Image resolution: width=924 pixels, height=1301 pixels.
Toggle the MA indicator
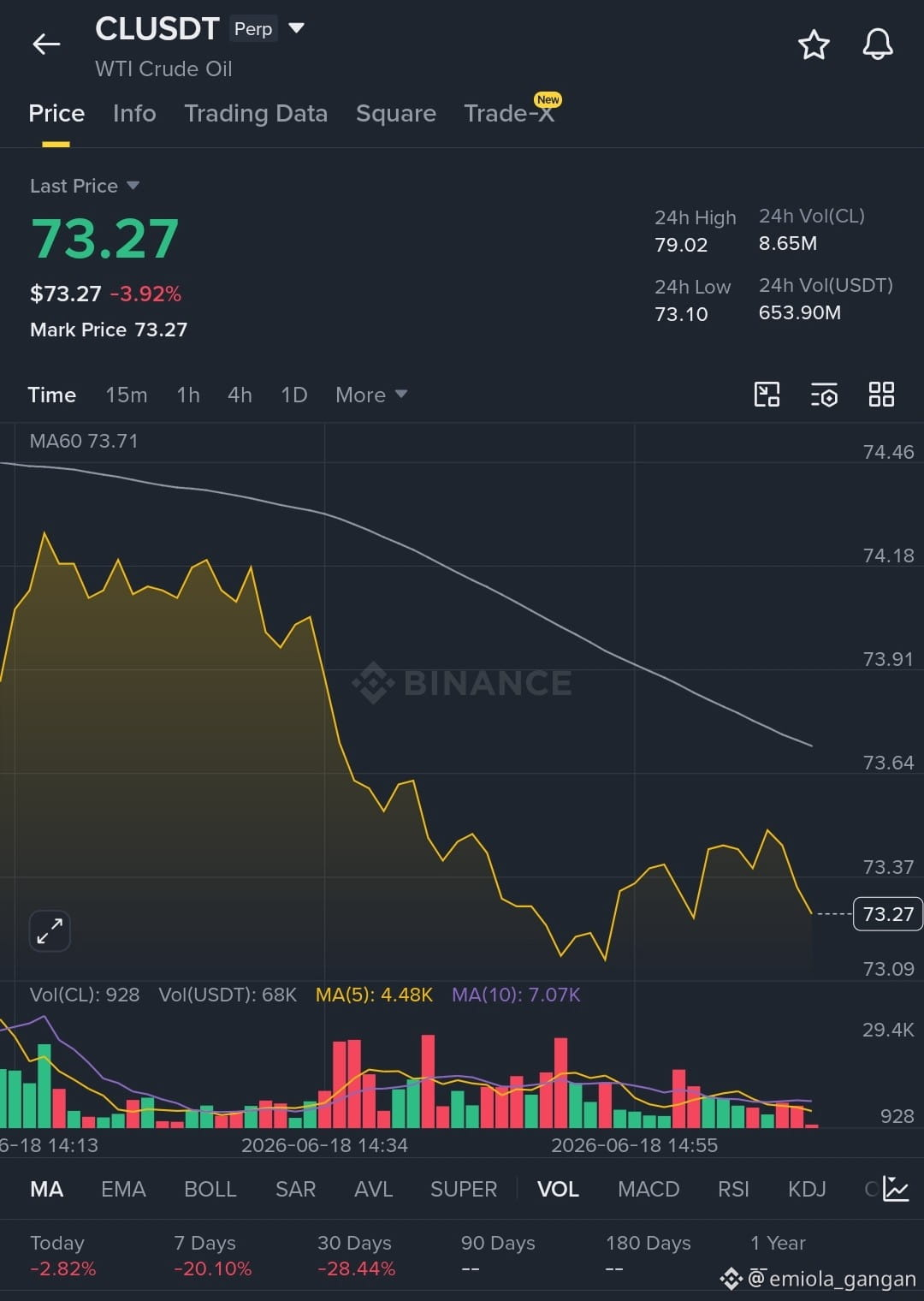pyautogui.click(x=47, y=1189)
